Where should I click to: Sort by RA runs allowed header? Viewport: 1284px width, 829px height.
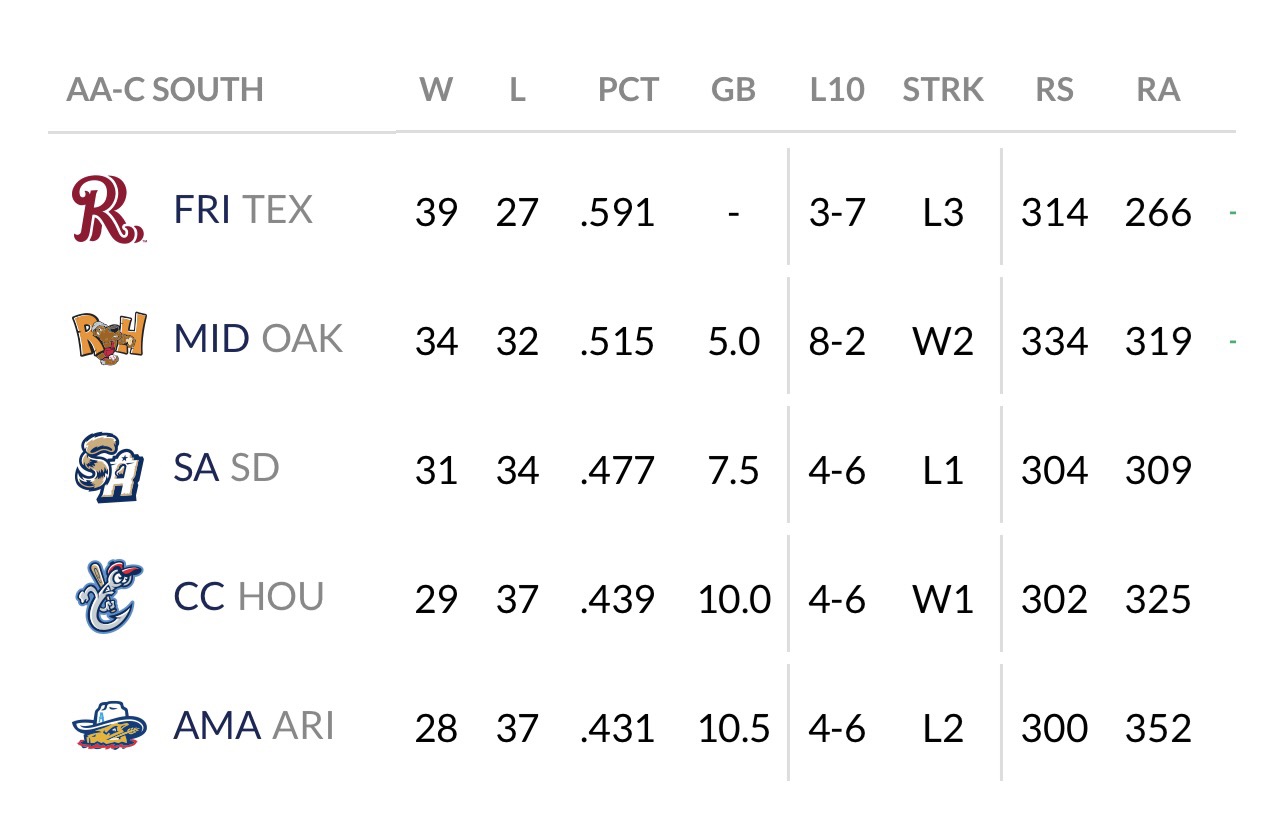tap(1158, 90)
